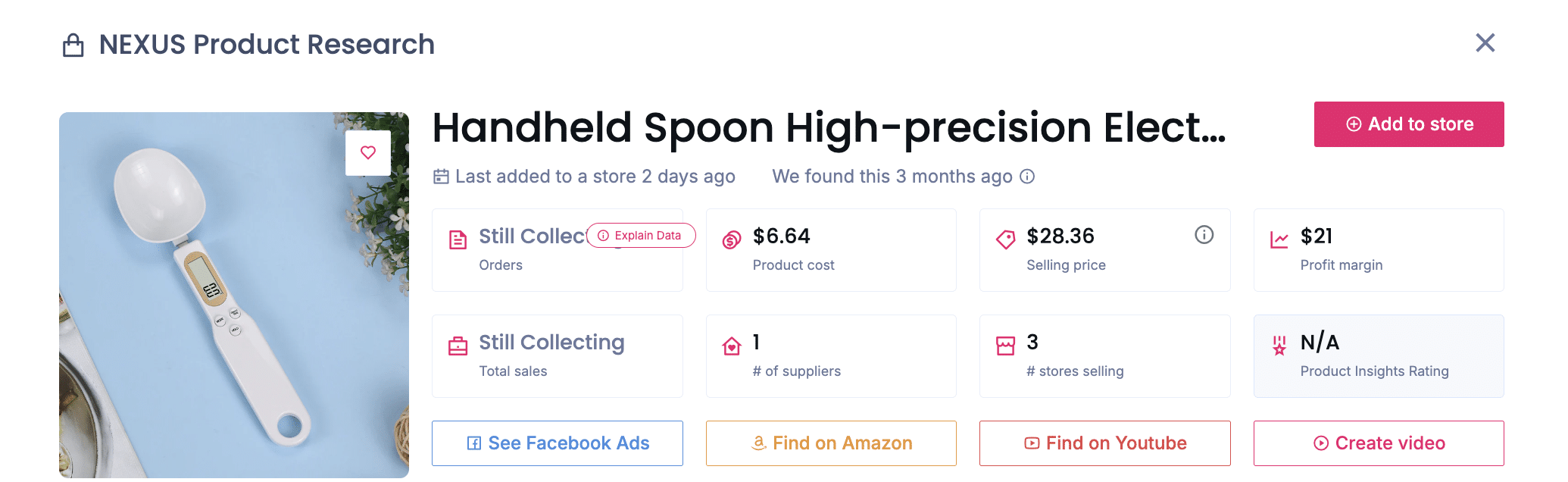1568x482 pixels.
Task: Open the 'Explain Data' popup
Action: point(640,236)
